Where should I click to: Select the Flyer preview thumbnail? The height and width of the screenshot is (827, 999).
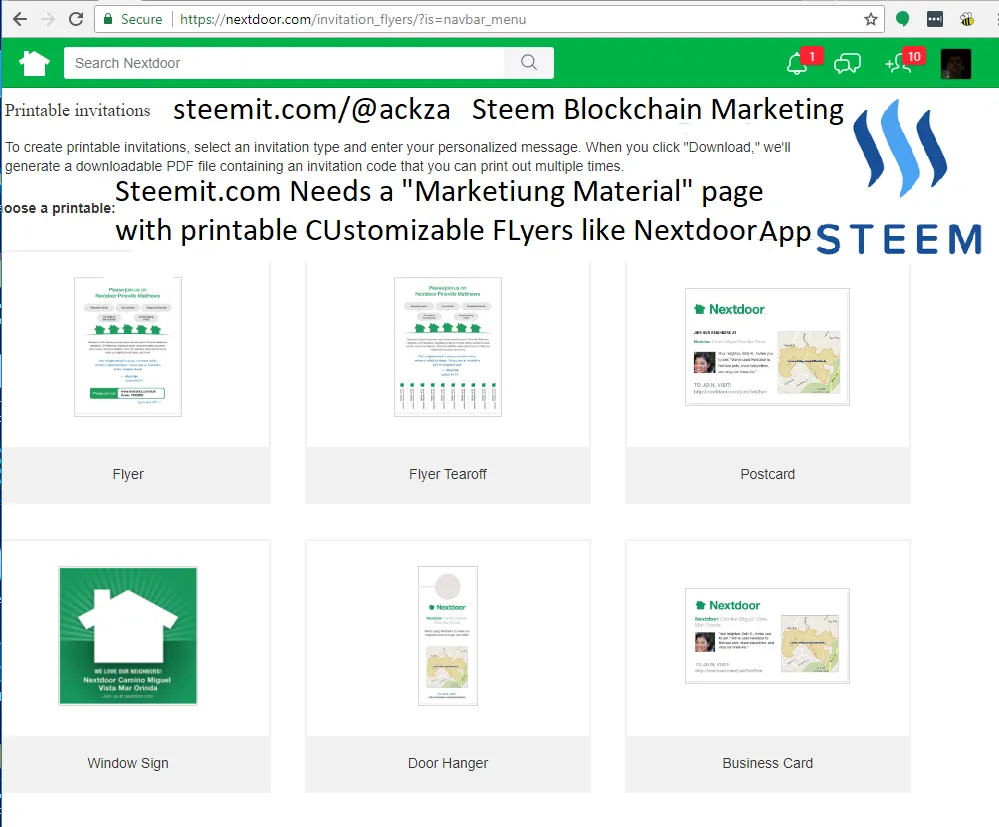(x=128, y=347)
